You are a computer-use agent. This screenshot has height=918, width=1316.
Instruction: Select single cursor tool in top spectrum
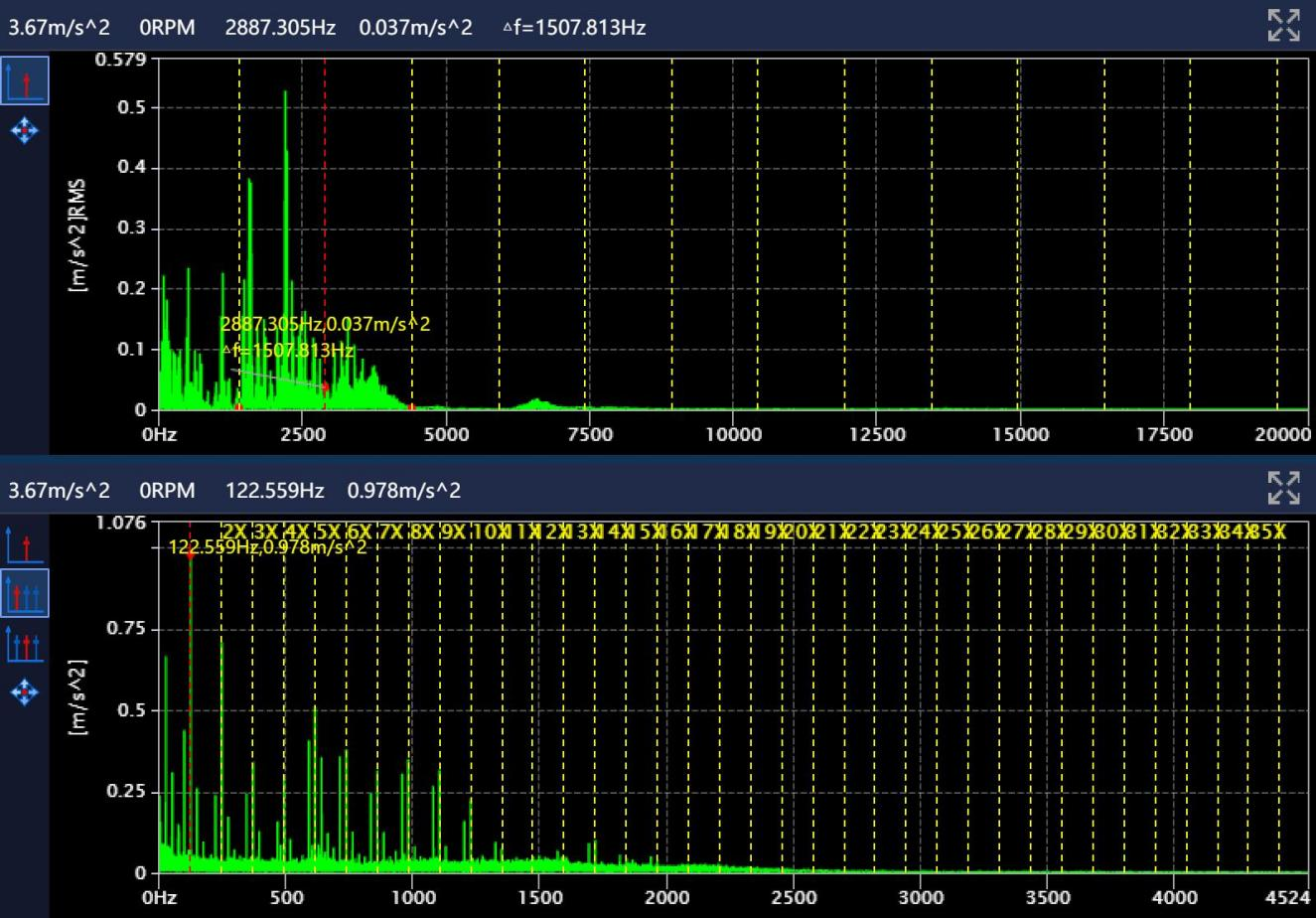[25, 80]
